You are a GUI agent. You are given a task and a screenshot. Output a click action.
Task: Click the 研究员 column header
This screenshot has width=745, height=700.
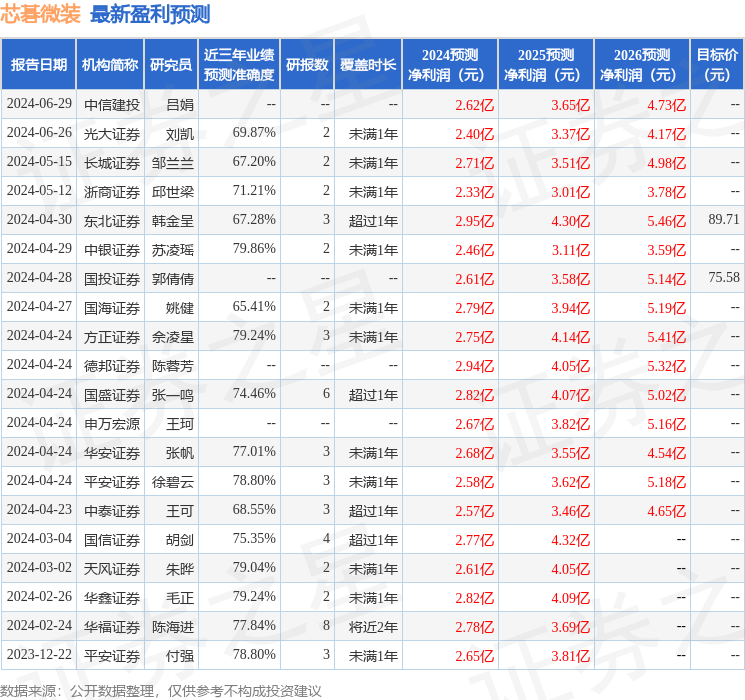pos(171,65)
